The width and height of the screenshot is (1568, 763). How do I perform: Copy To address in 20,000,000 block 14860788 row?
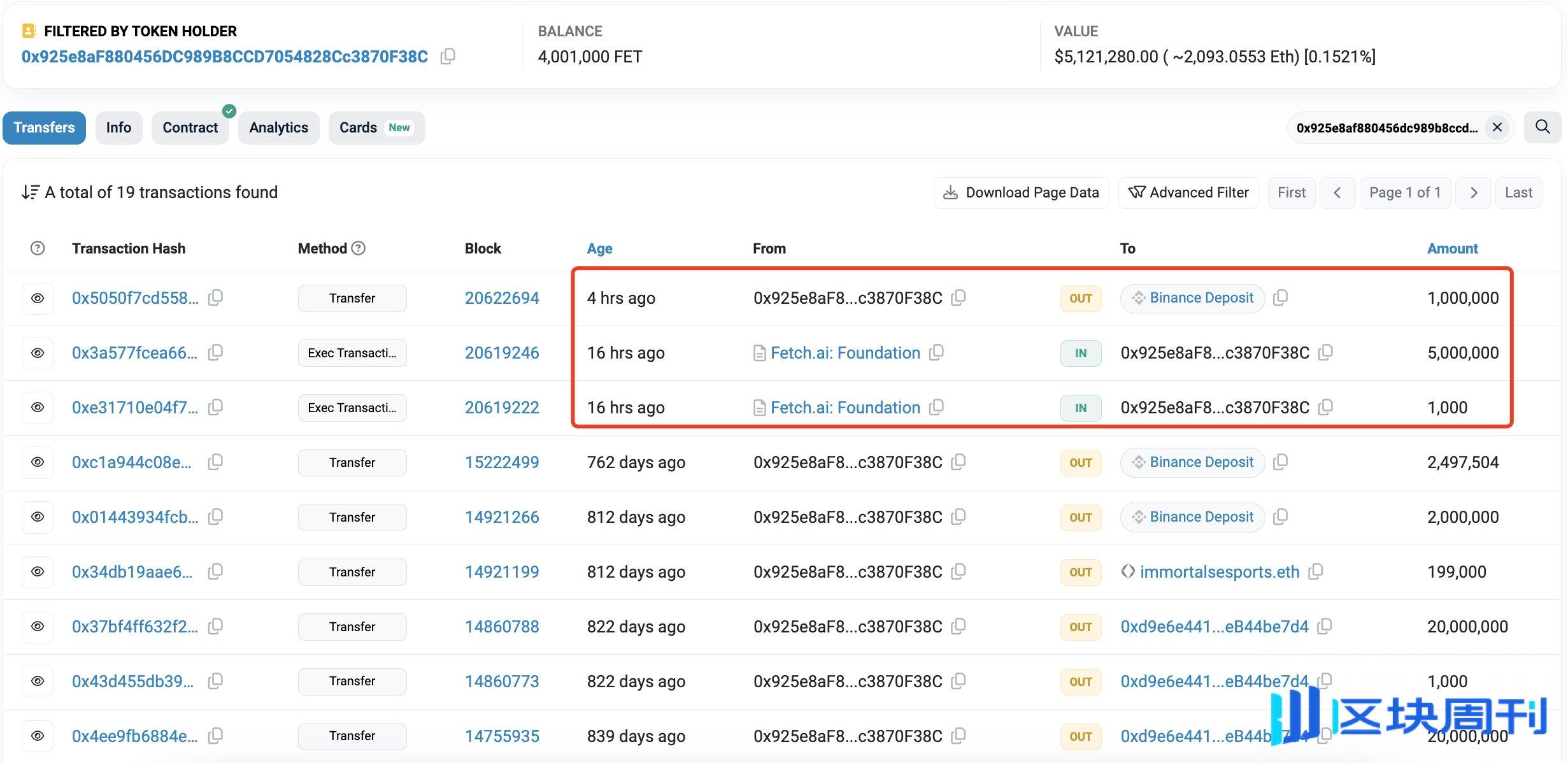tap(1325, 626)
